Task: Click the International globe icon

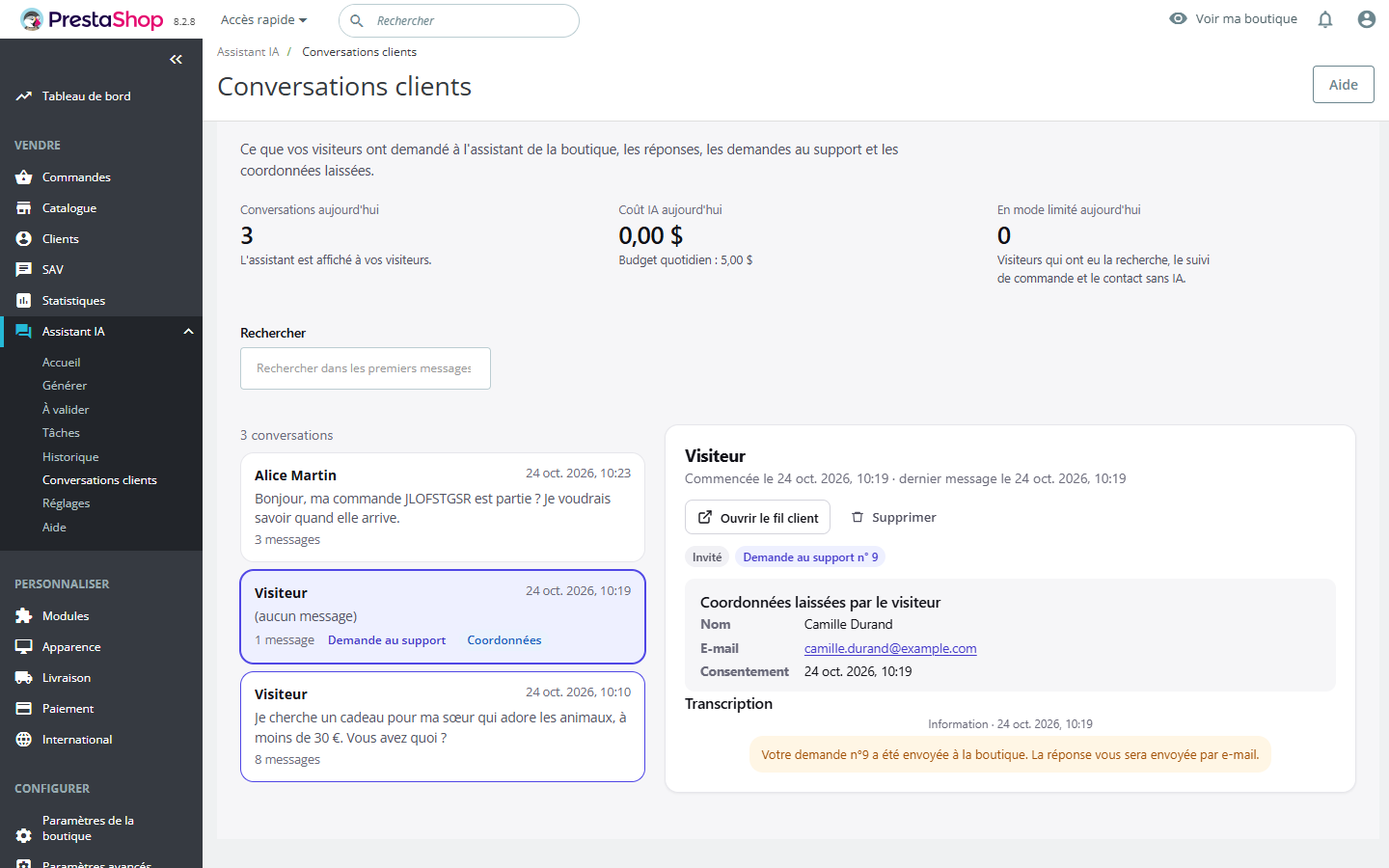Action: (x=24, y=740)
